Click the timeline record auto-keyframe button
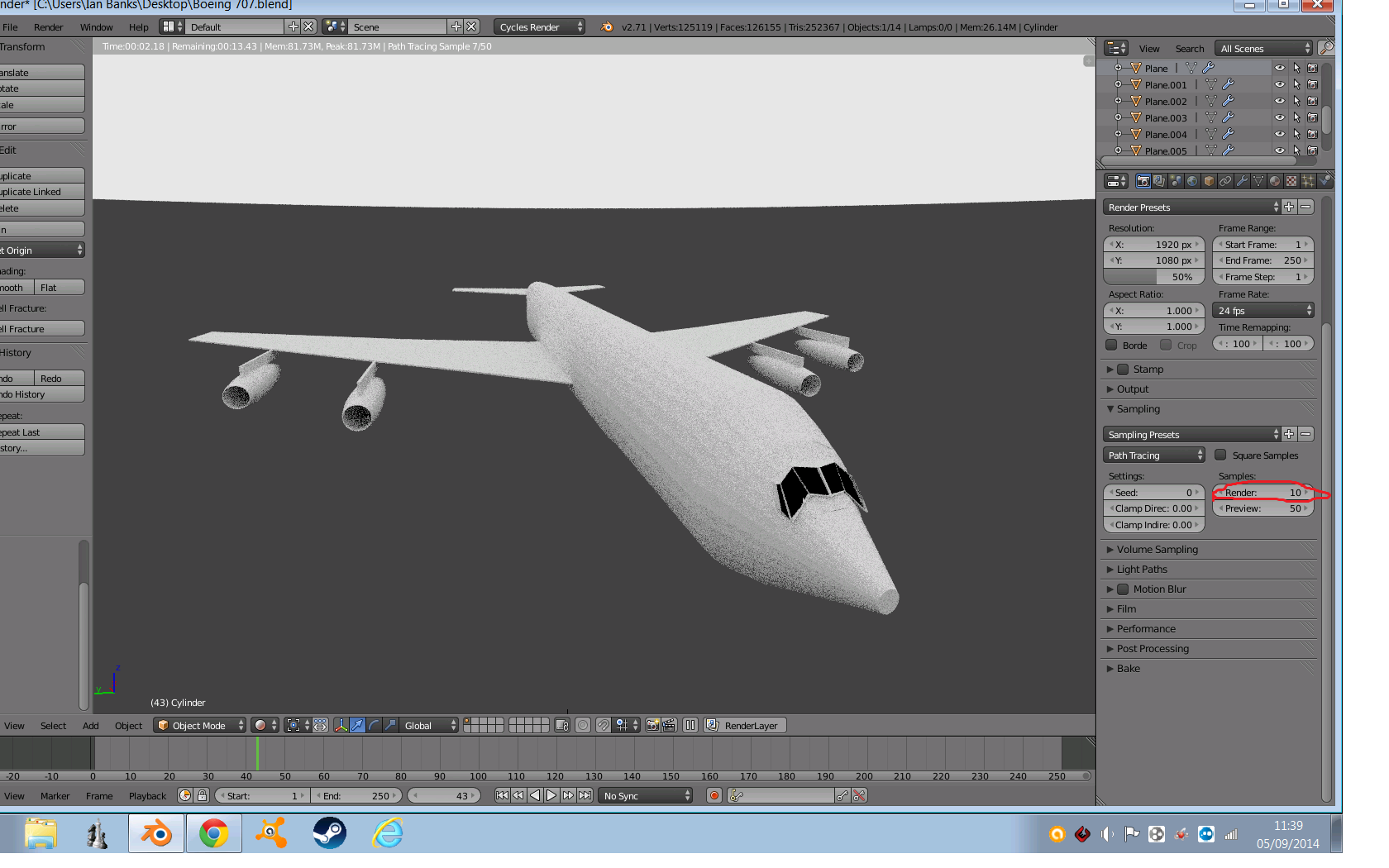The image size is (1389, 868). click(x=714, y=795)
